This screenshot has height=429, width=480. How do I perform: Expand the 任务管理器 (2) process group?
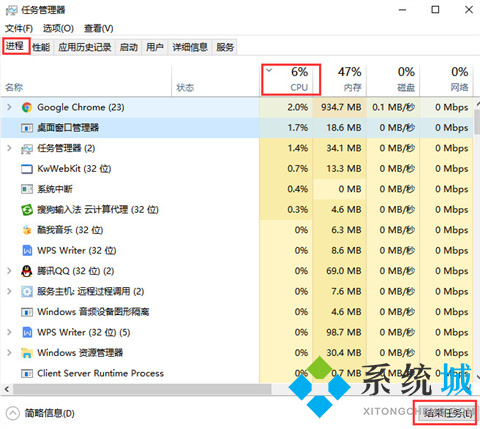point(9,148)
